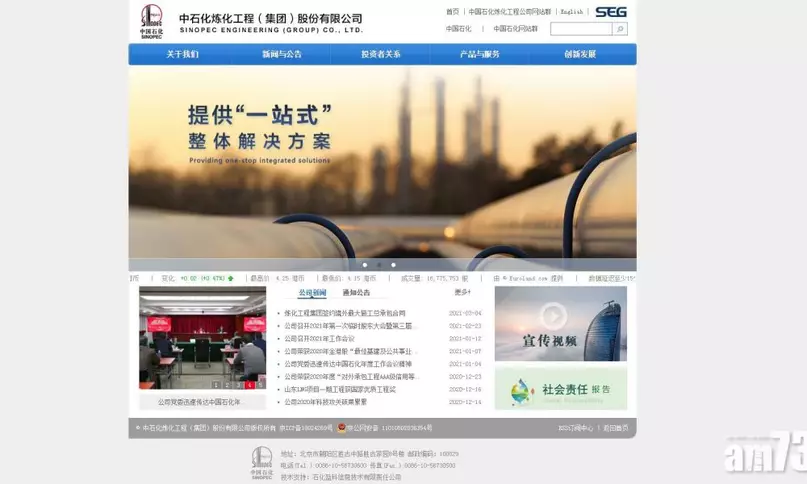Viewport: 807px width, 484px height.
Task: Open 公司召开2021年工作会议 news item
Action: tap(319, 338)
